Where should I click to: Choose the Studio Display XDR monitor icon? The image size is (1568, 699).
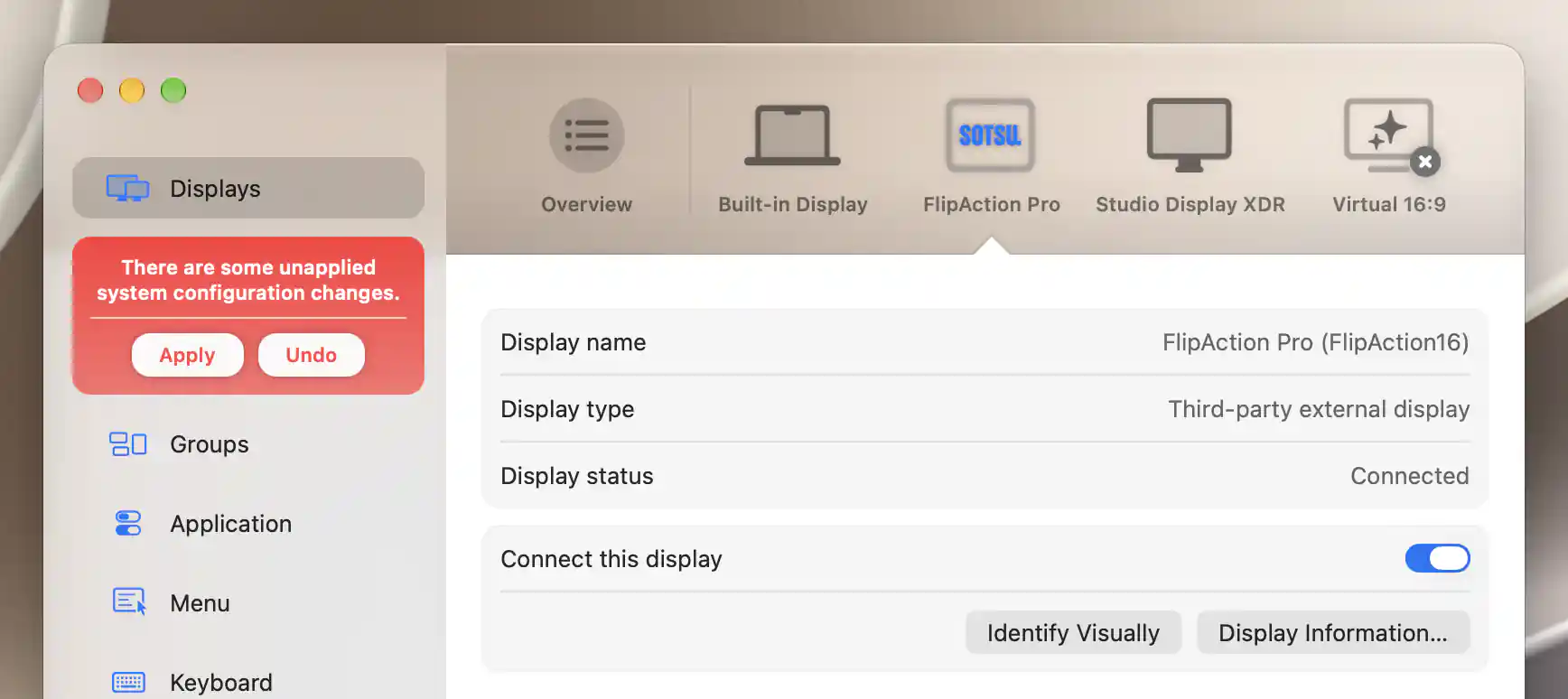pyautogui.click(x=1189, y=135)
